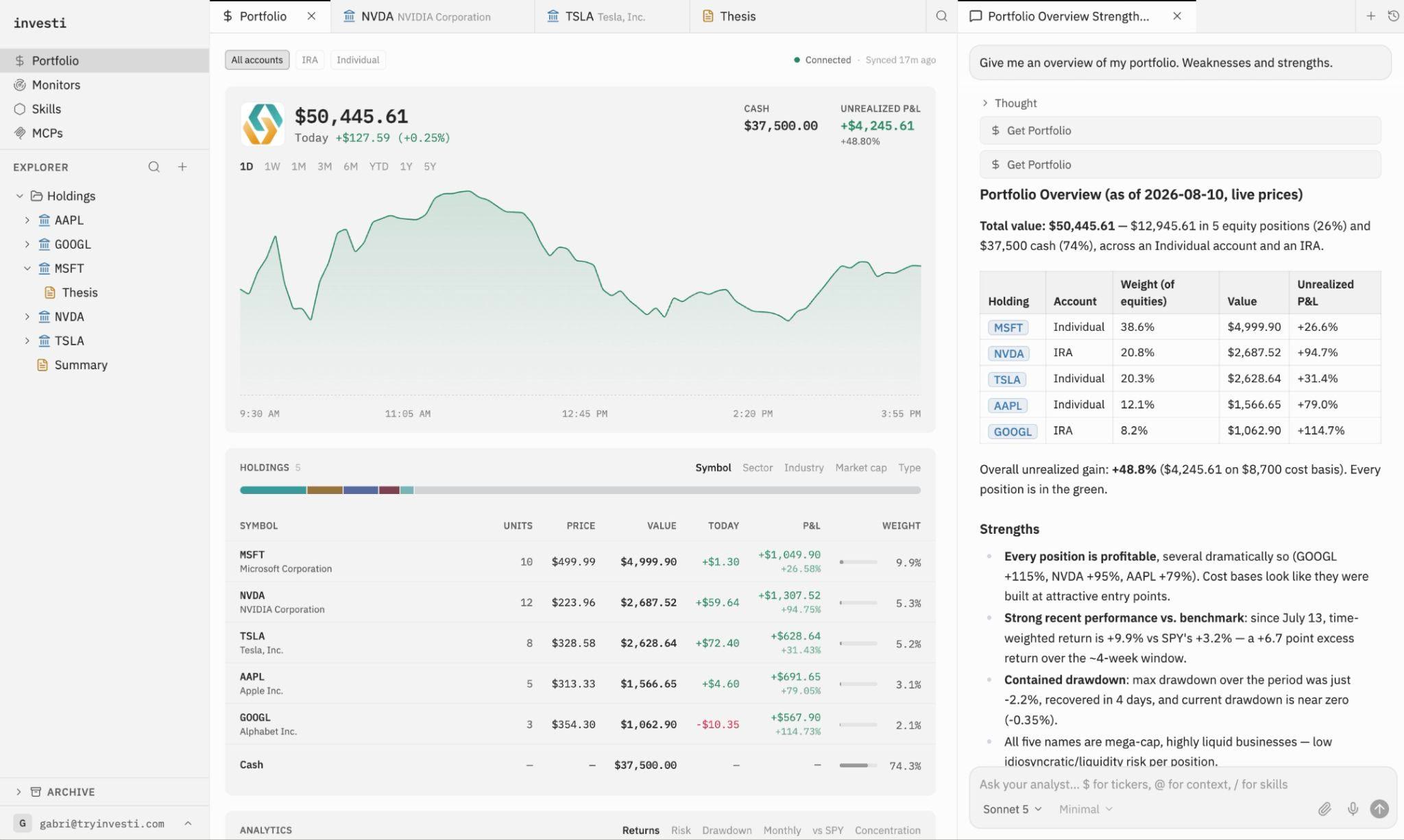Close the Portfolio Overview chat tab
1404x840 pixels.
tap(1177, 16)
